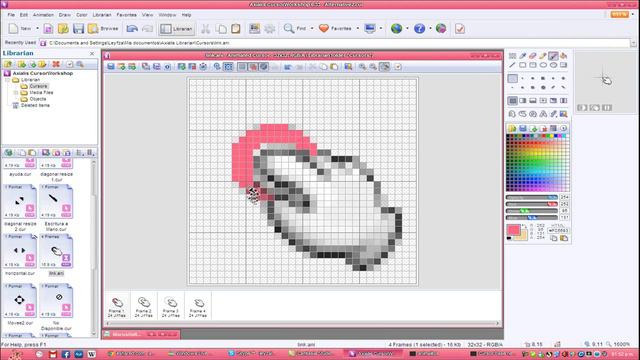Select the paint bucket fill tool

563,56
